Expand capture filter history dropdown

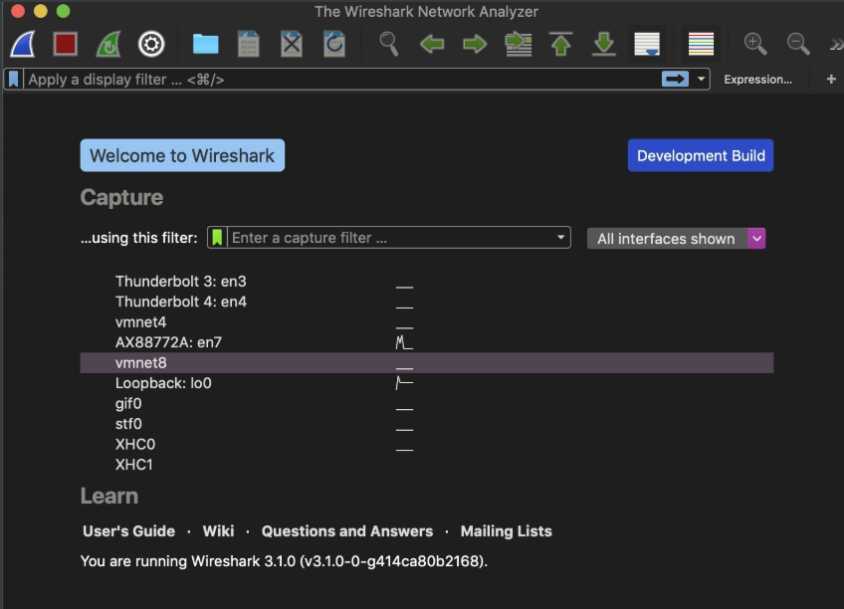click(560, 237)
